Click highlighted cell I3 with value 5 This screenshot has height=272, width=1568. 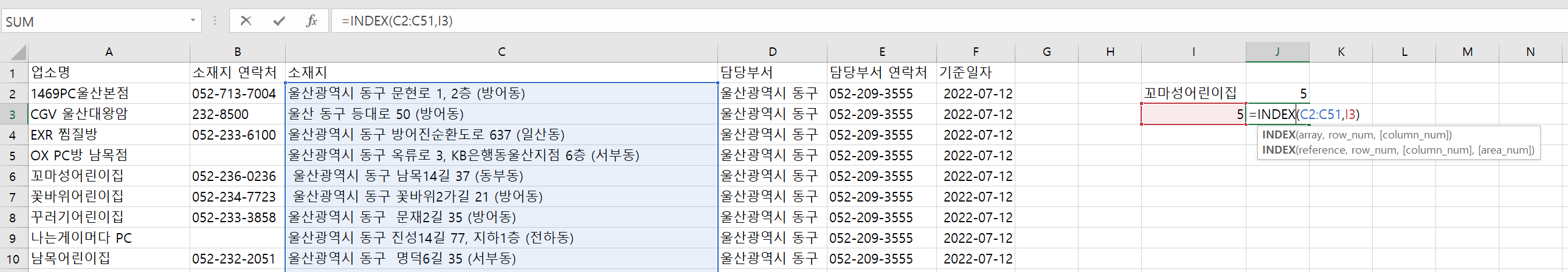1193,114
